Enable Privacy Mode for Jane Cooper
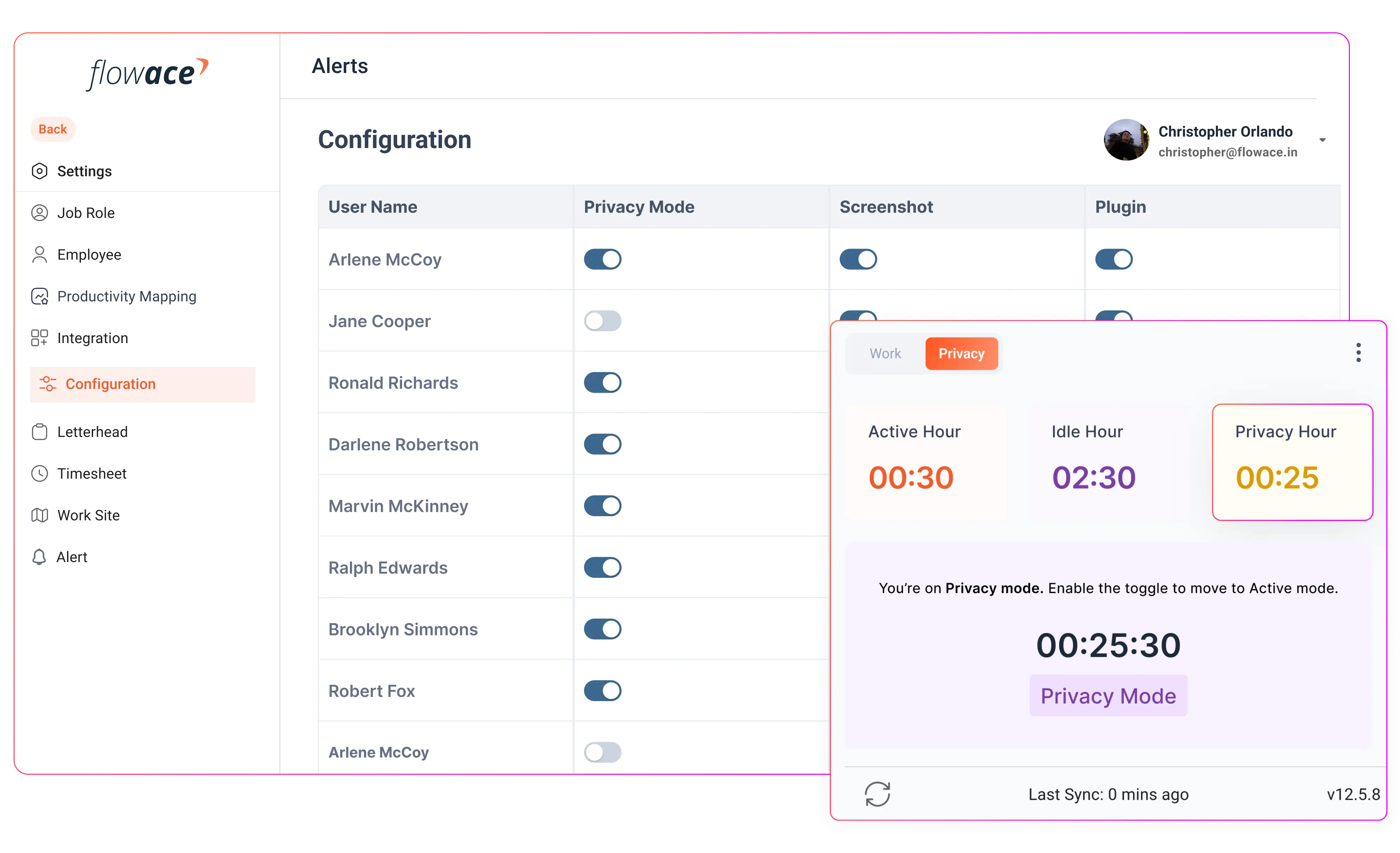Viewport: 1400px width, 853px height. click(x=602, y=320)
